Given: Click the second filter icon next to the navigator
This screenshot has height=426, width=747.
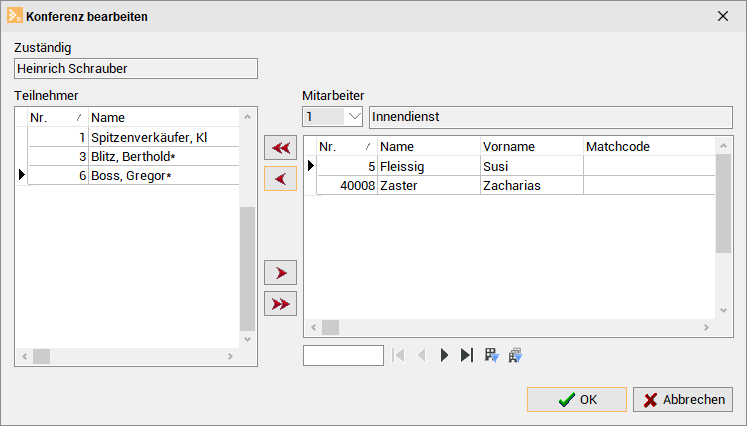Looking at the screenshot, I should 515,355.
